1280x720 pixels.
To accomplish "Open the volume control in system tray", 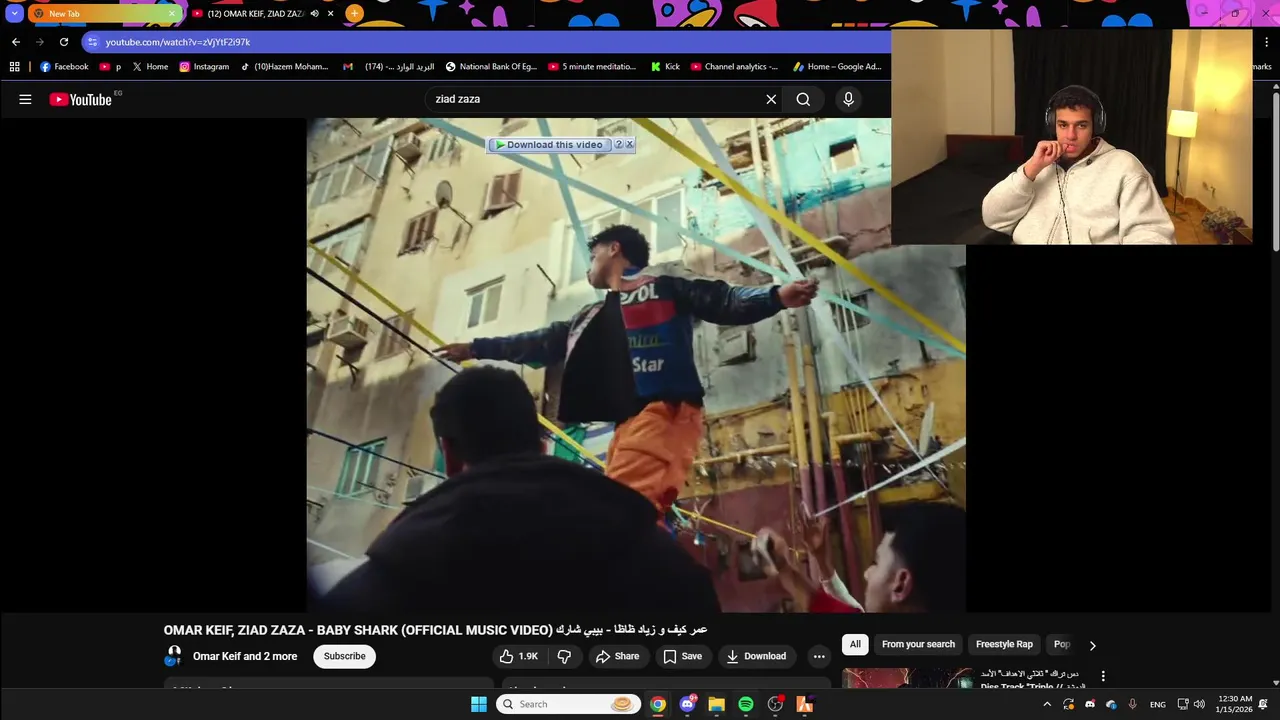I will (x=1199, y=704).
